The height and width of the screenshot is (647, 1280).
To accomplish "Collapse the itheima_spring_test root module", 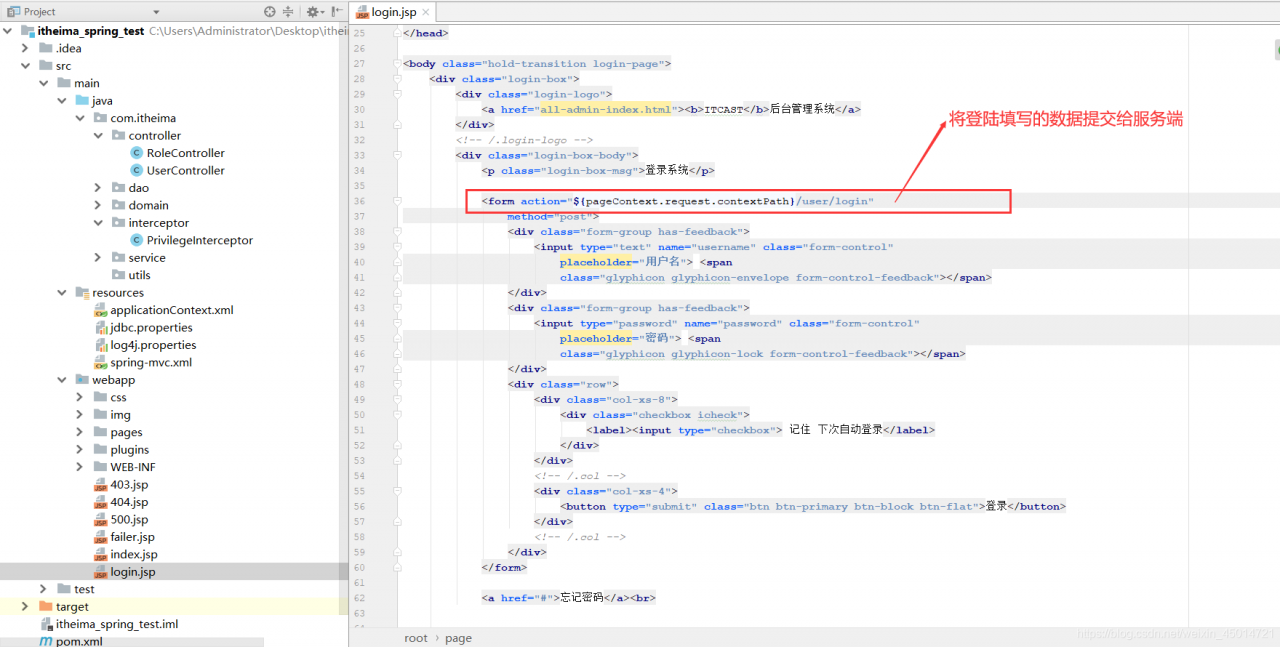I will (8, 31).
